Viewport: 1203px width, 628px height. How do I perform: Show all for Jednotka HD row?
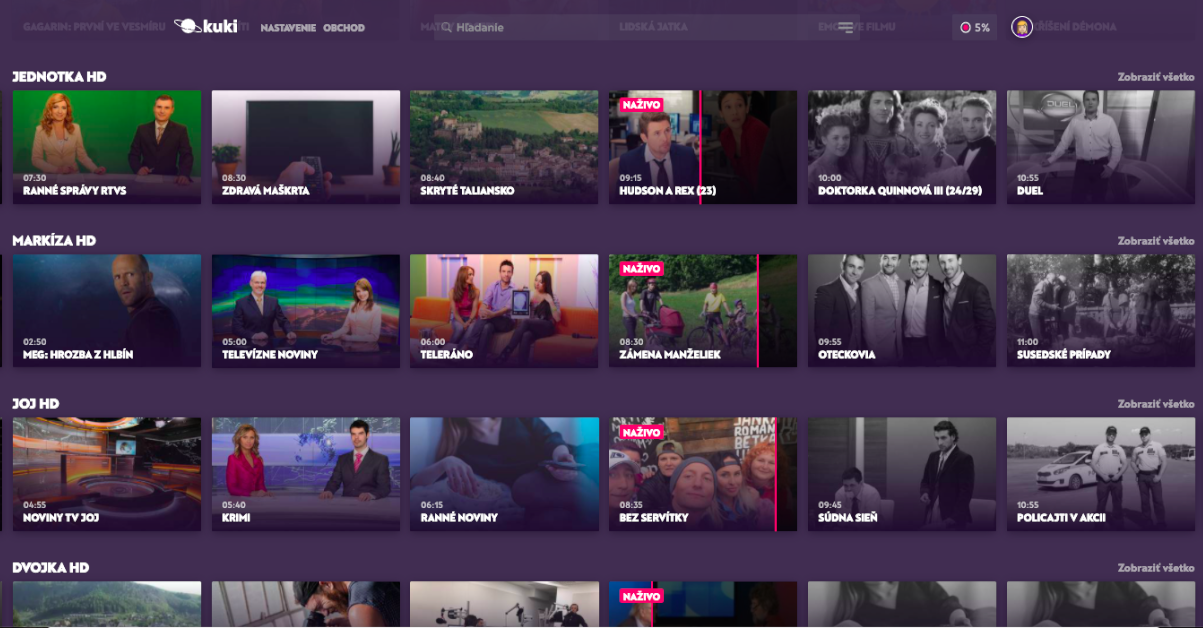(x=1156, y=77)
